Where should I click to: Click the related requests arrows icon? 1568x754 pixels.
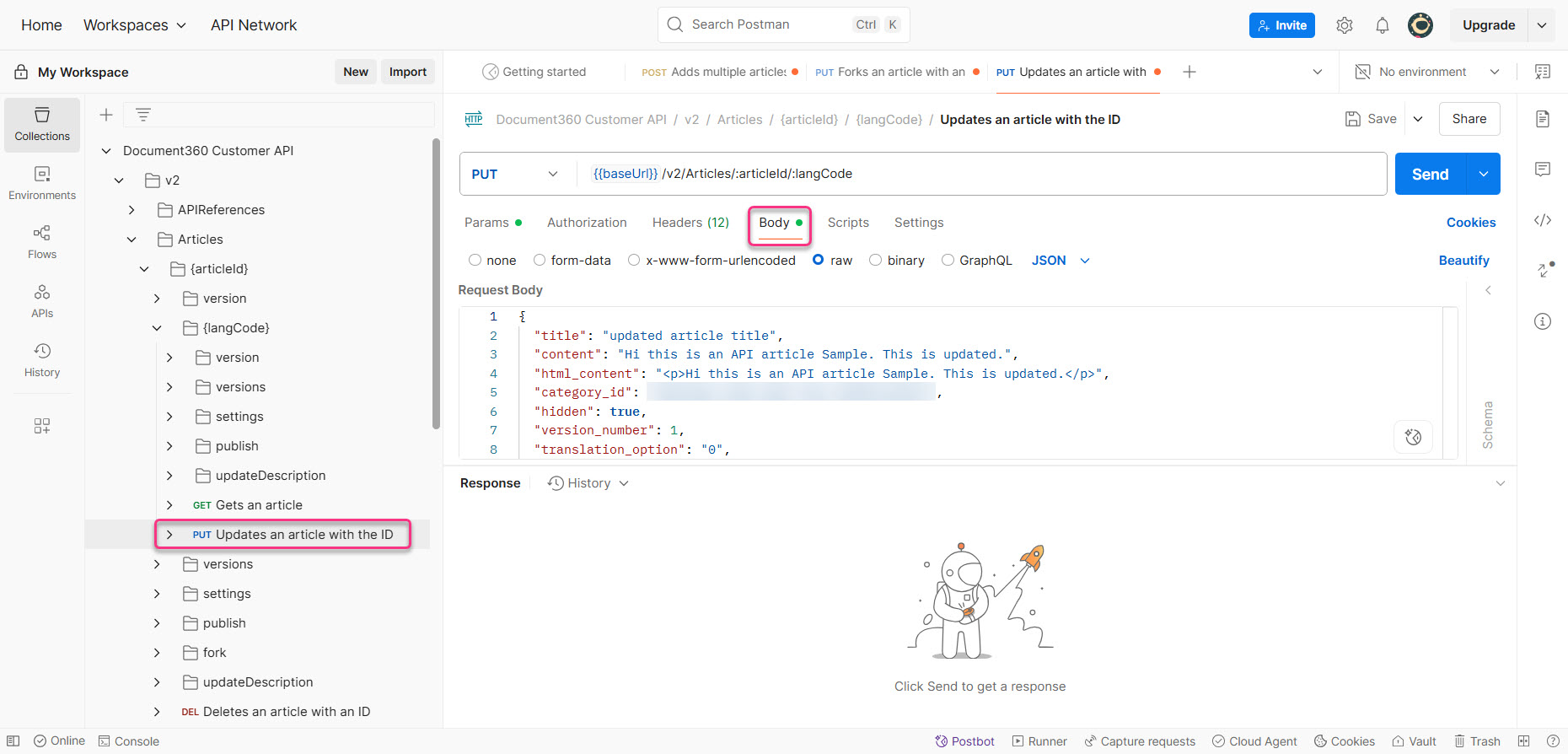[x=1544, y=269]
